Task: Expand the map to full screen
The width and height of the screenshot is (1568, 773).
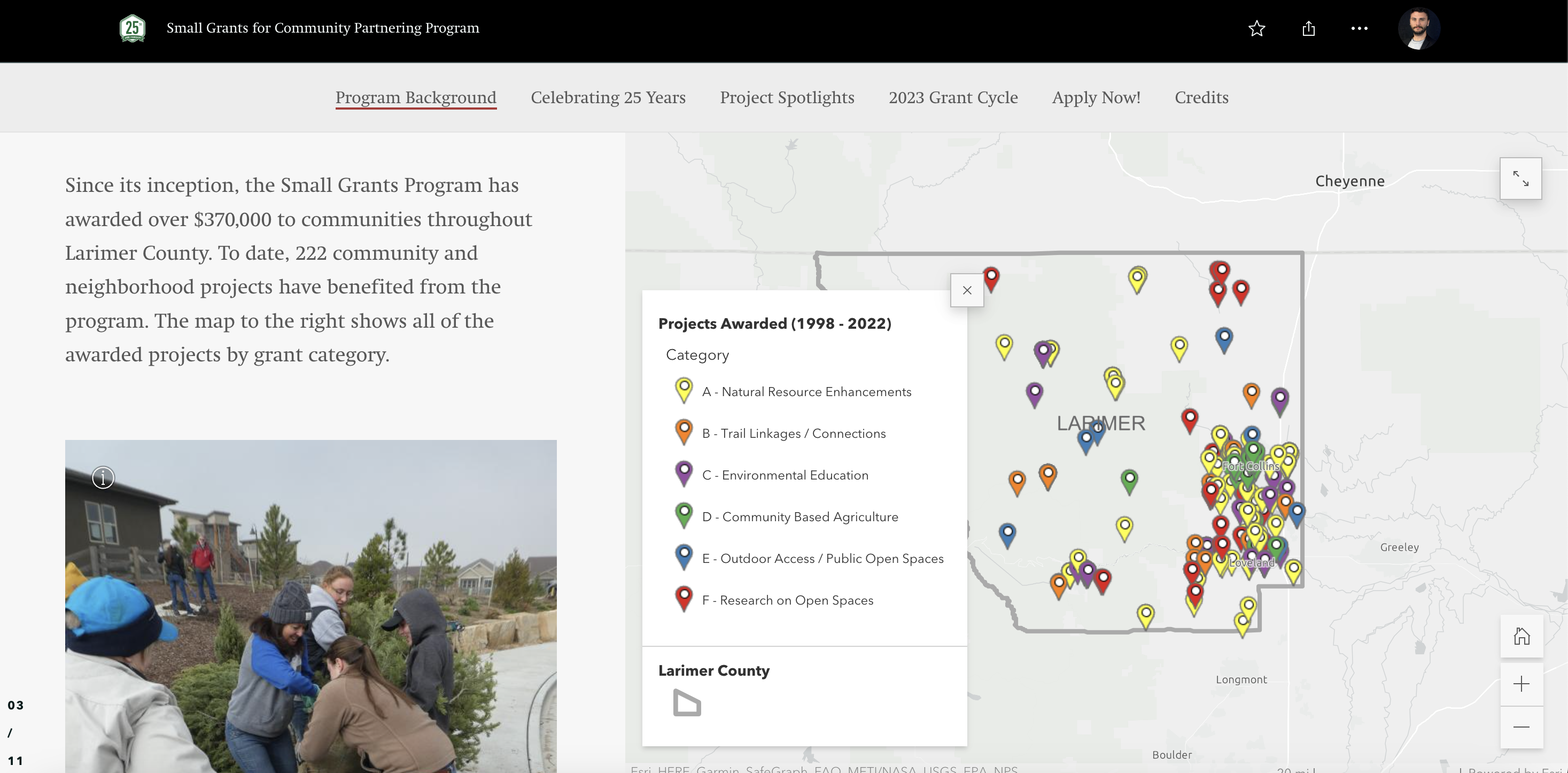Action: coord(1520,179)
